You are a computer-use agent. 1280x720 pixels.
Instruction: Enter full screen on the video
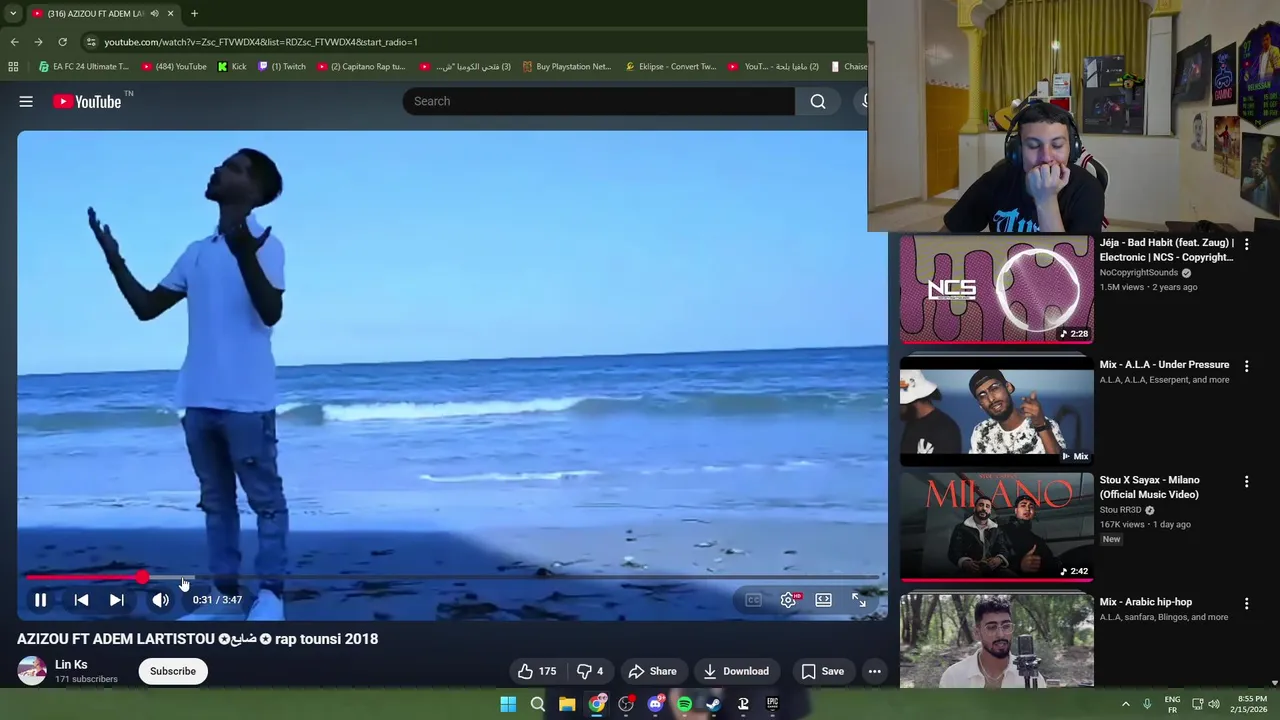click(859, 600)
